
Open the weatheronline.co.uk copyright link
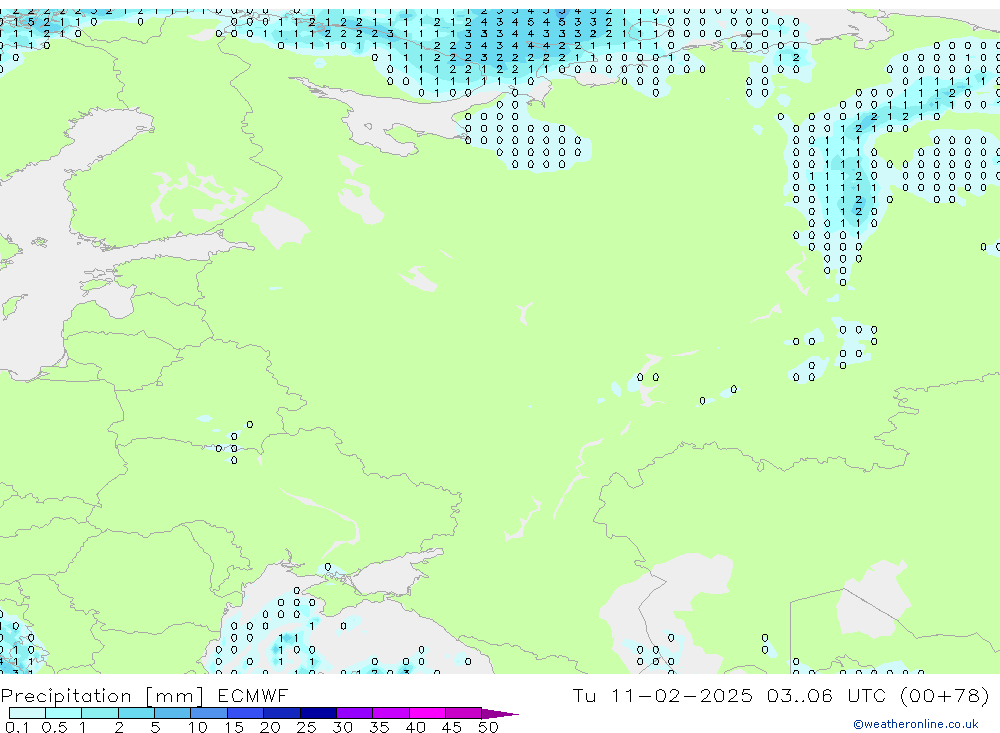click(916, 724)
